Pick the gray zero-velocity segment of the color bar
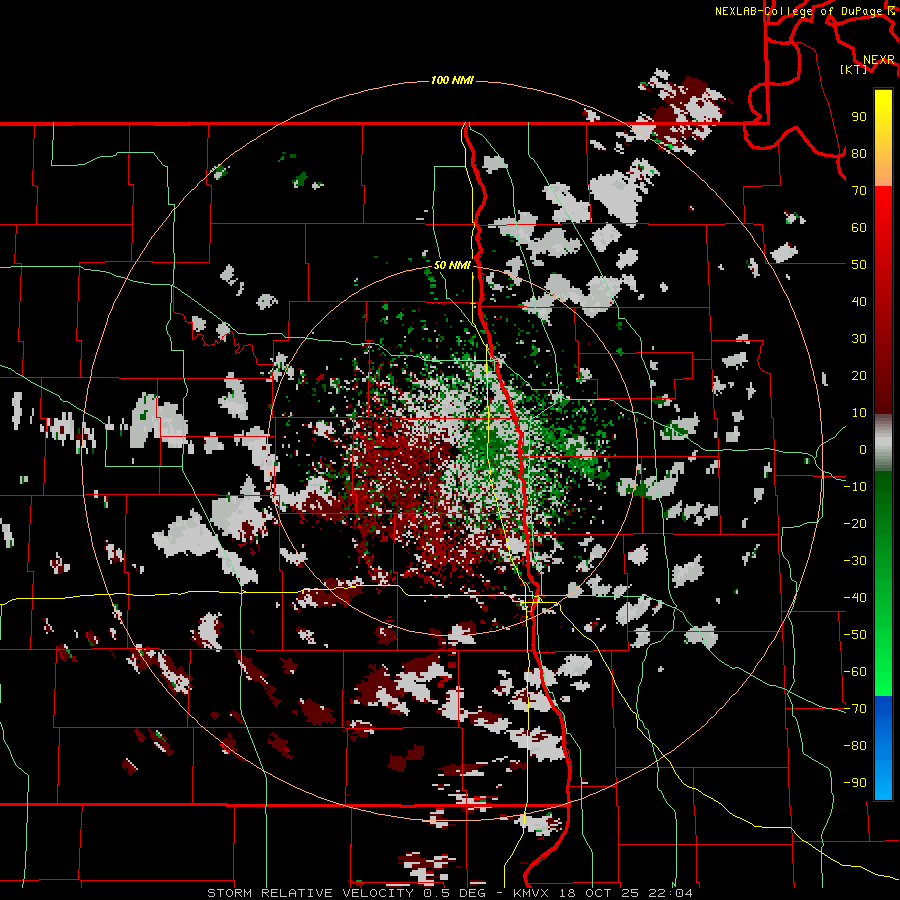The image size is (900, 900). tap(883, 443)
